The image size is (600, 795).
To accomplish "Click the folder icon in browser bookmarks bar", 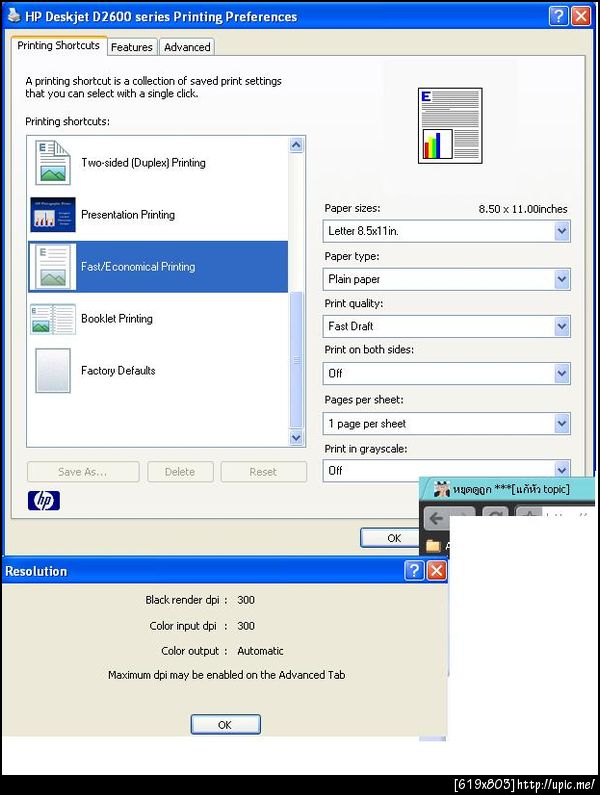I will pos(433,546).
